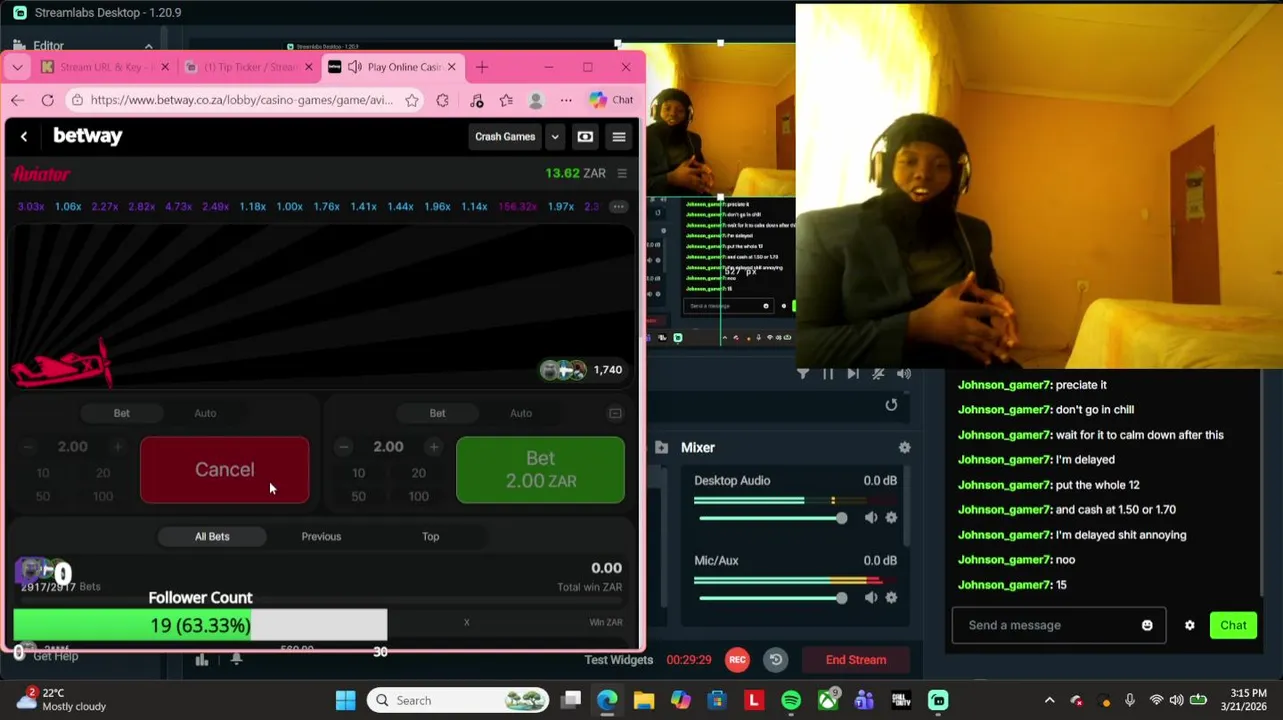Switch first bet panel to Auto
The width and height of the screenshot is (1283, 720).
205,413
